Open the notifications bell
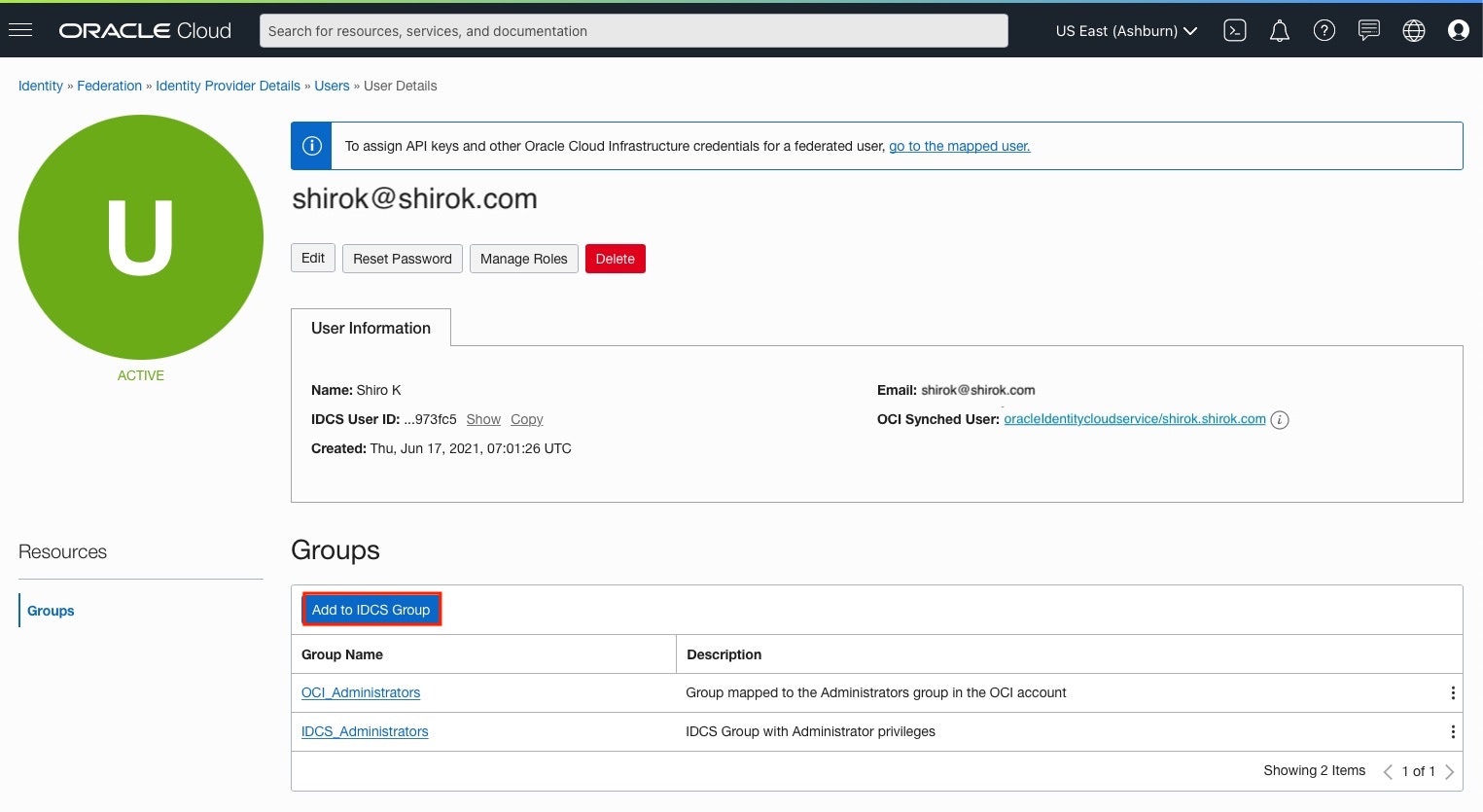The width and height of the screenshot is (1483, 812). click(x=1280, y=31)
